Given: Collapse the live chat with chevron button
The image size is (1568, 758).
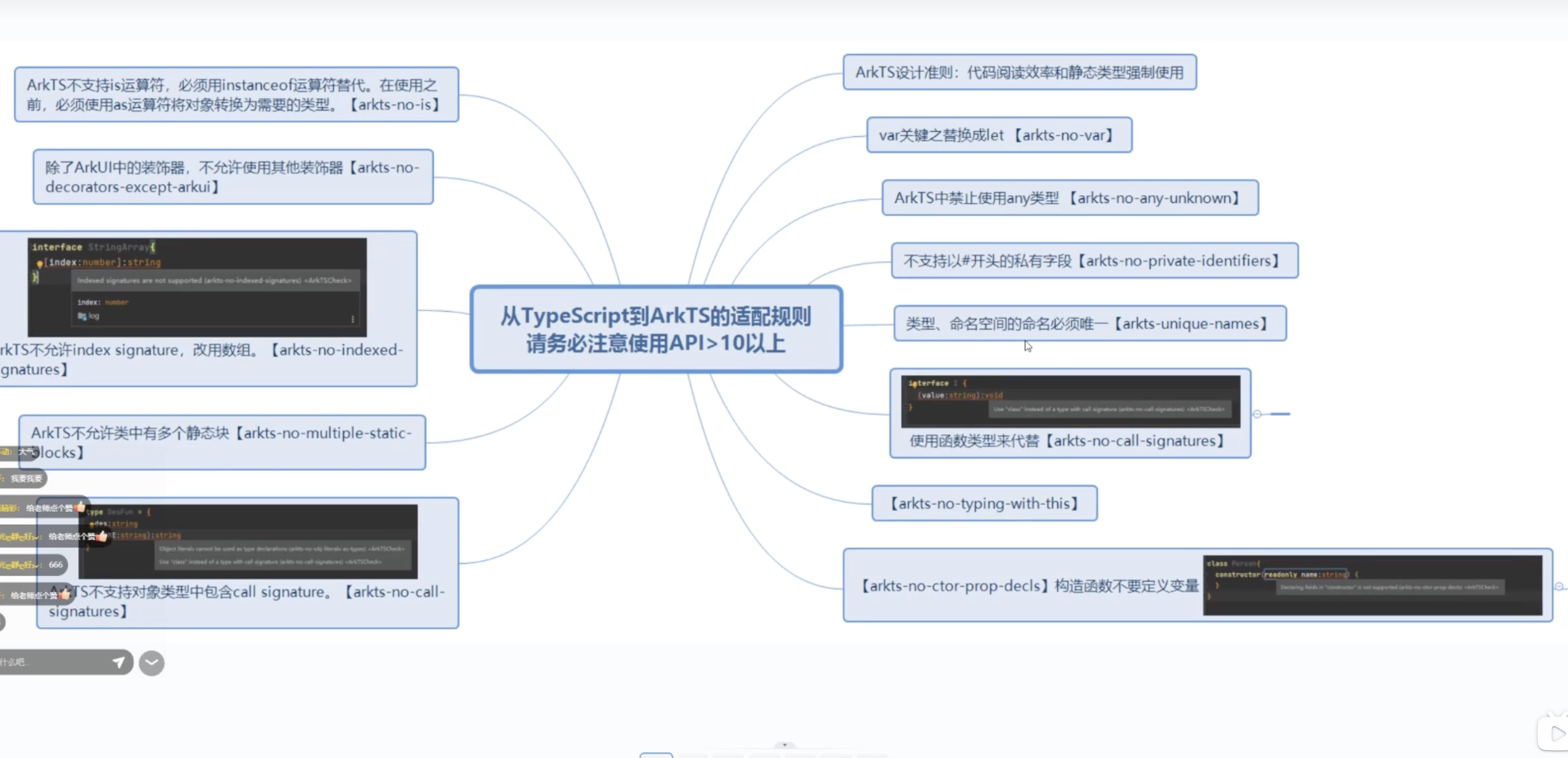Looking at the screenshot, I should point(151,663).
